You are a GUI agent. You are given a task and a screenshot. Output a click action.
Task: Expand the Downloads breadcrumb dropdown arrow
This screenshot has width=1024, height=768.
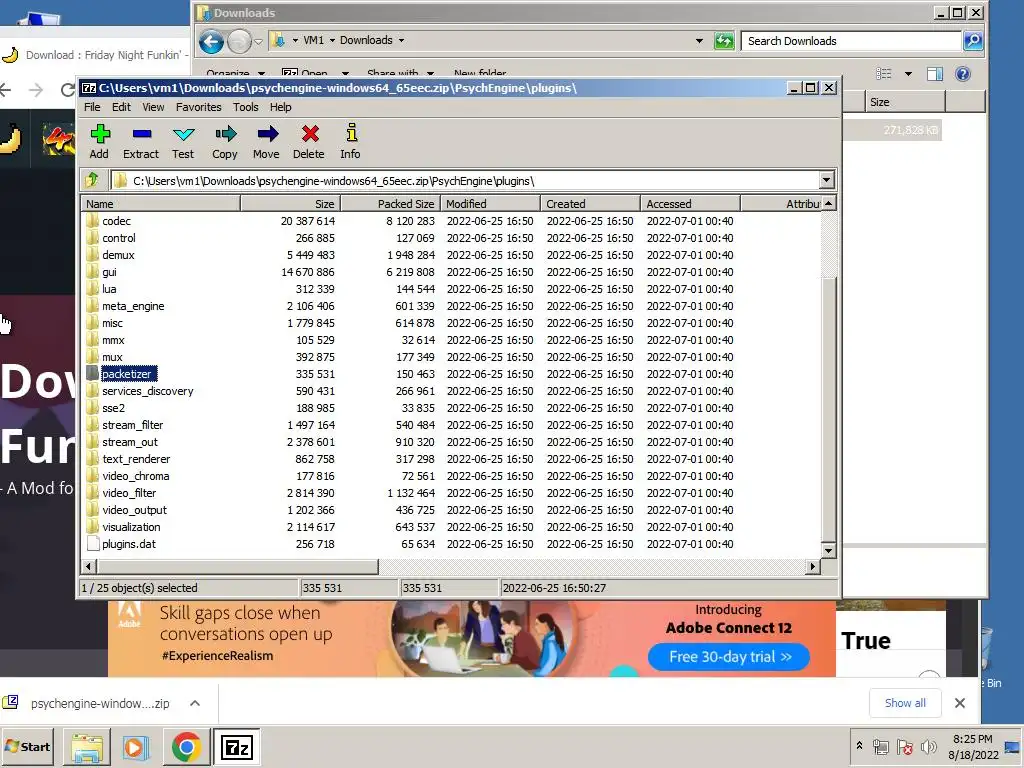pos(401,40)
